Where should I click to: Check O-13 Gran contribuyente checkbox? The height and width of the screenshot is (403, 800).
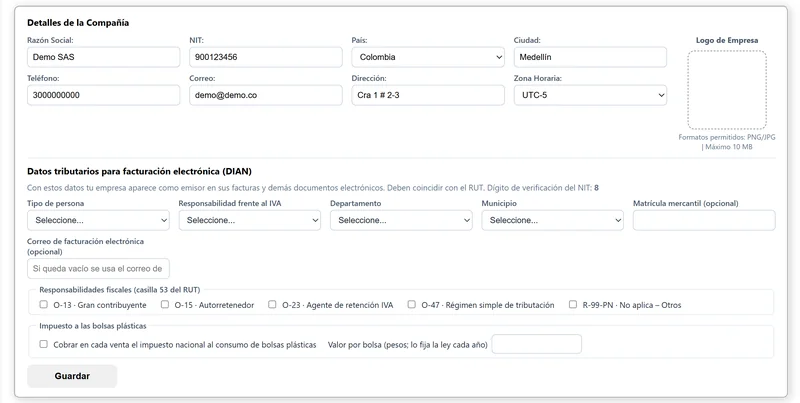click(x=44, y=305)
